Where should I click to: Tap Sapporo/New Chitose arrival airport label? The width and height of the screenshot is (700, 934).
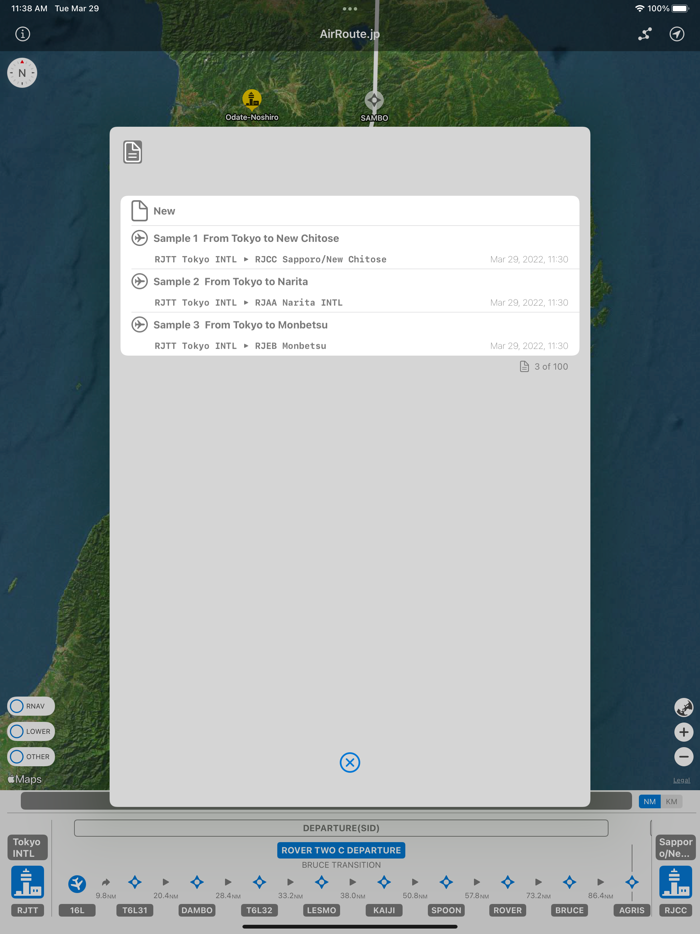coord(676,848)
